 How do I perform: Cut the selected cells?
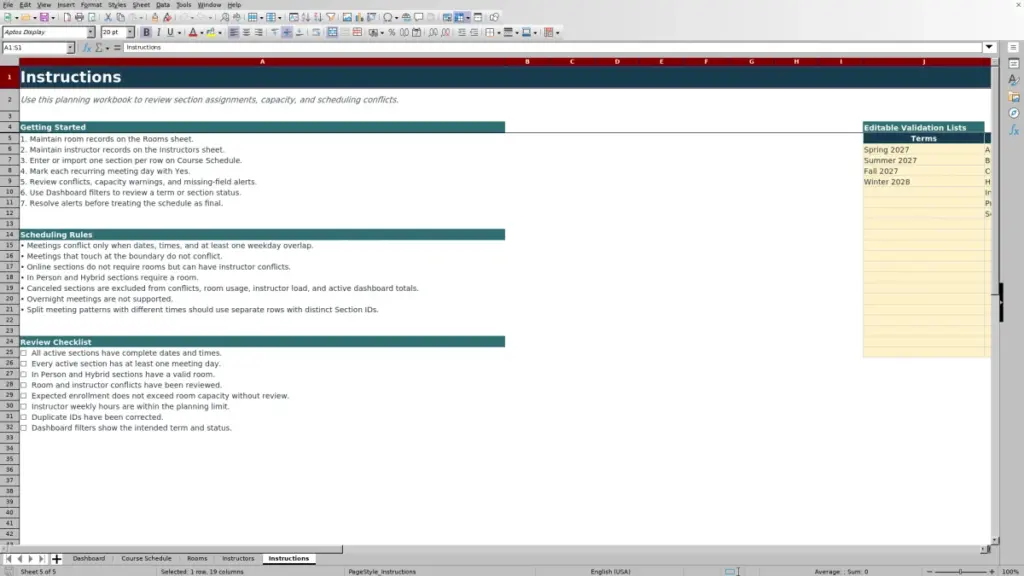click(x=108, y=18)
